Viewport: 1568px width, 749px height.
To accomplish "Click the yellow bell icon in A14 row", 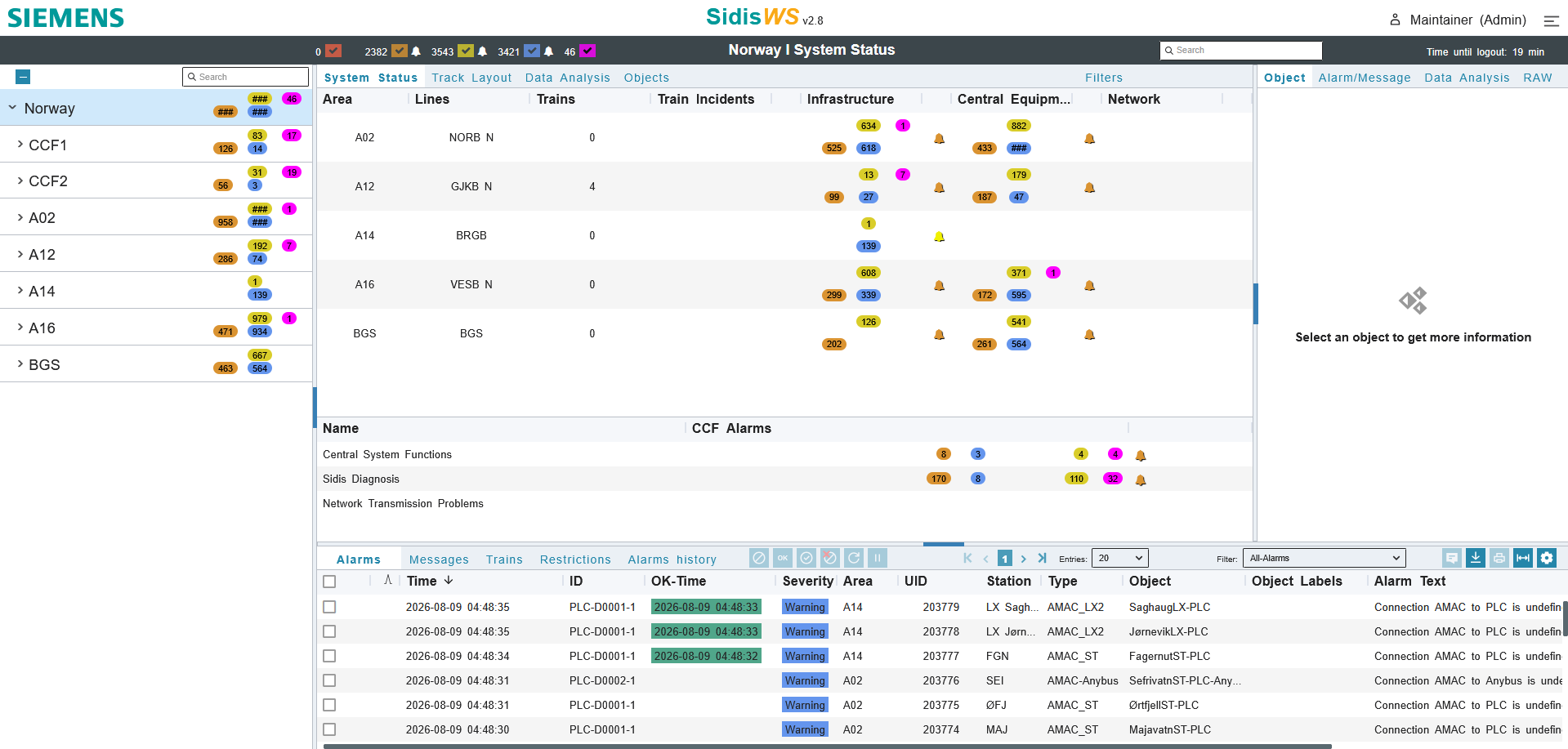I will pos(940,236).
